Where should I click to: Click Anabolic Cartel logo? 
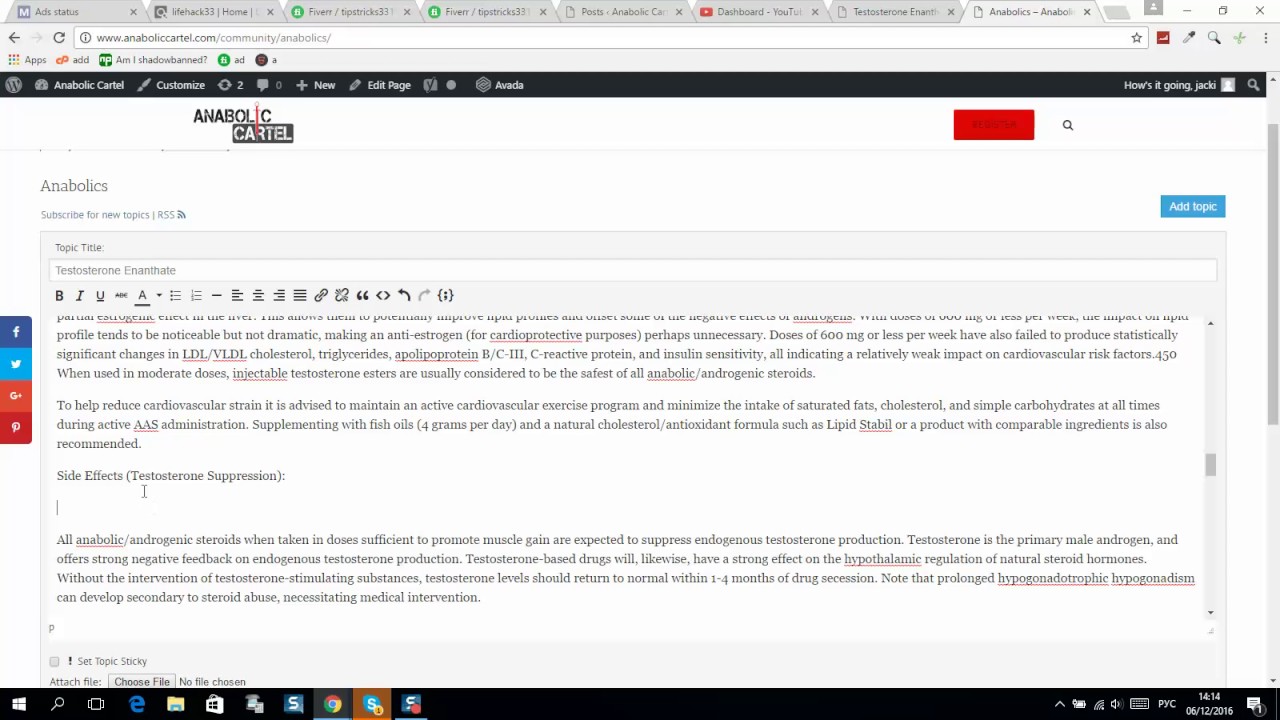click(x=243, y=125)
